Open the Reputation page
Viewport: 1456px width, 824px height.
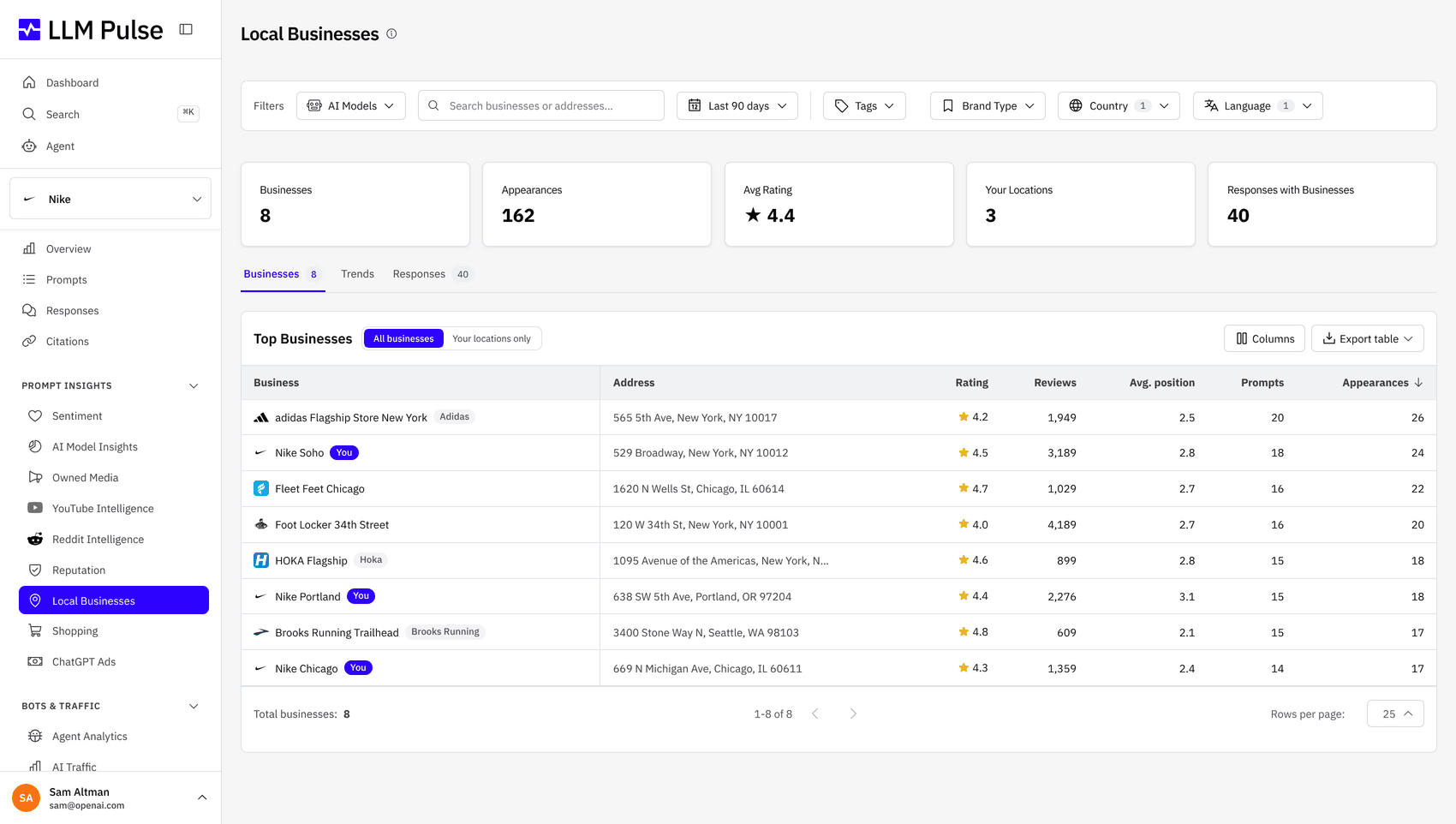[x=114, y=570]
